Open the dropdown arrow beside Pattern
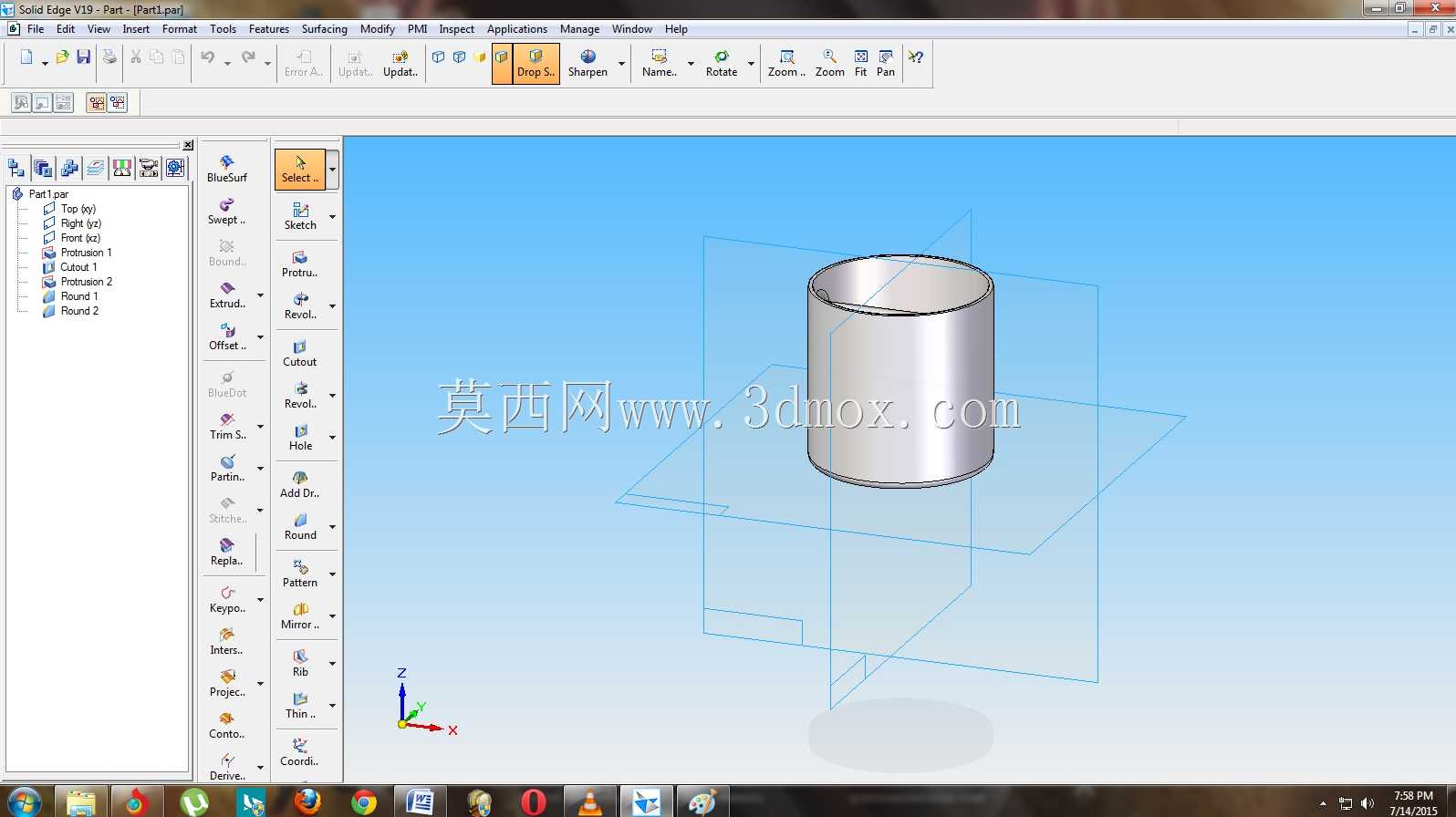This screenshot has height=817, width=1456. (332, 574)
